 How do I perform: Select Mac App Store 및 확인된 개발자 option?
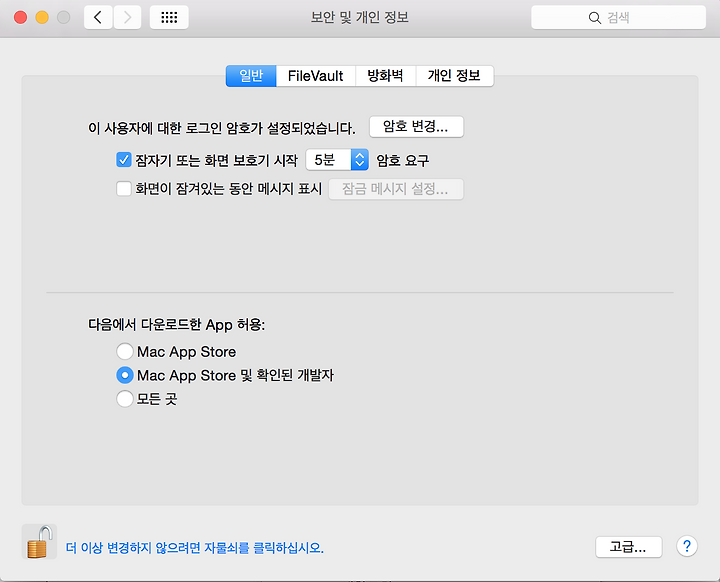124,375
